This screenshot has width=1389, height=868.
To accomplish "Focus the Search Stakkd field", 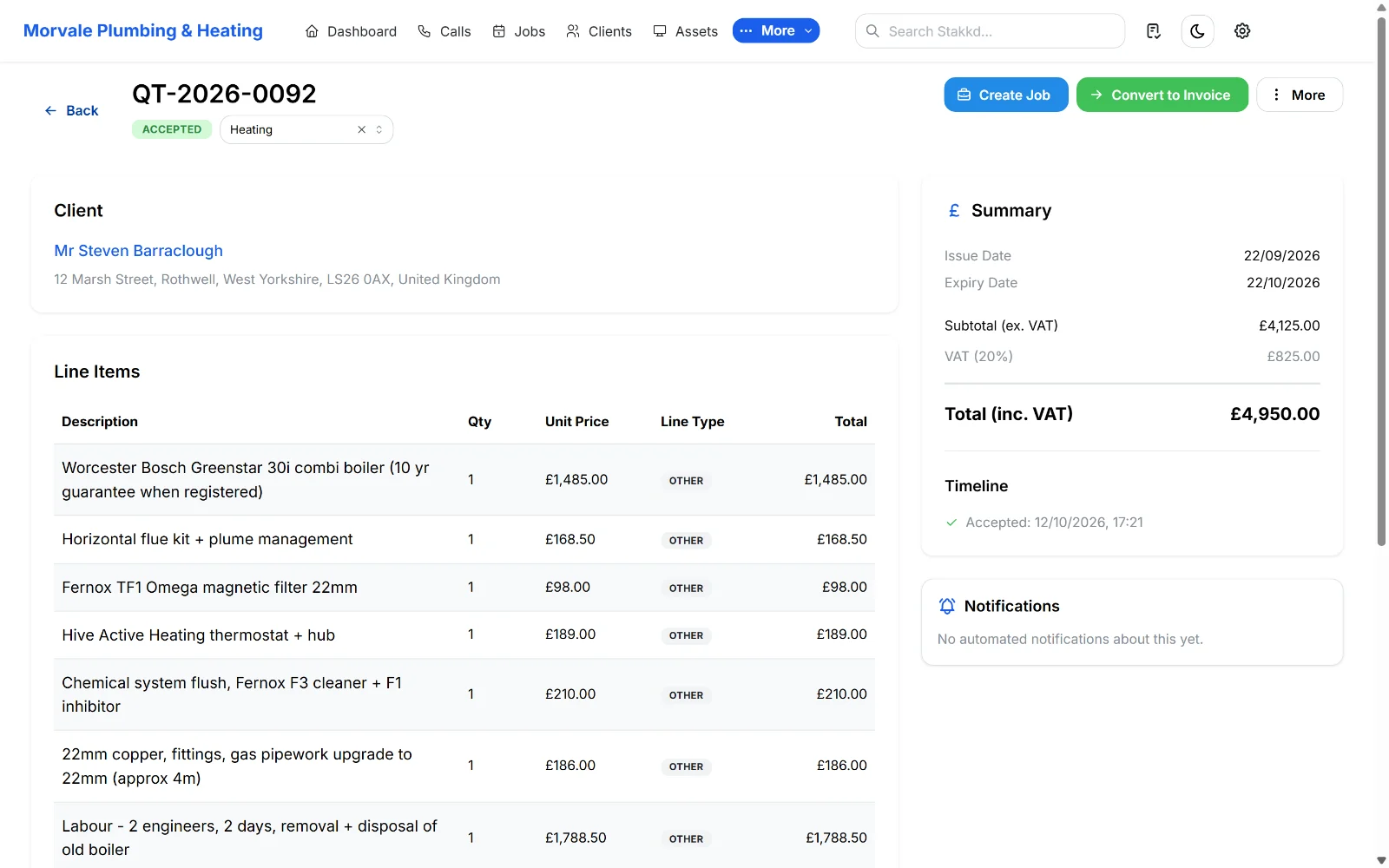I will pos(990,31).
